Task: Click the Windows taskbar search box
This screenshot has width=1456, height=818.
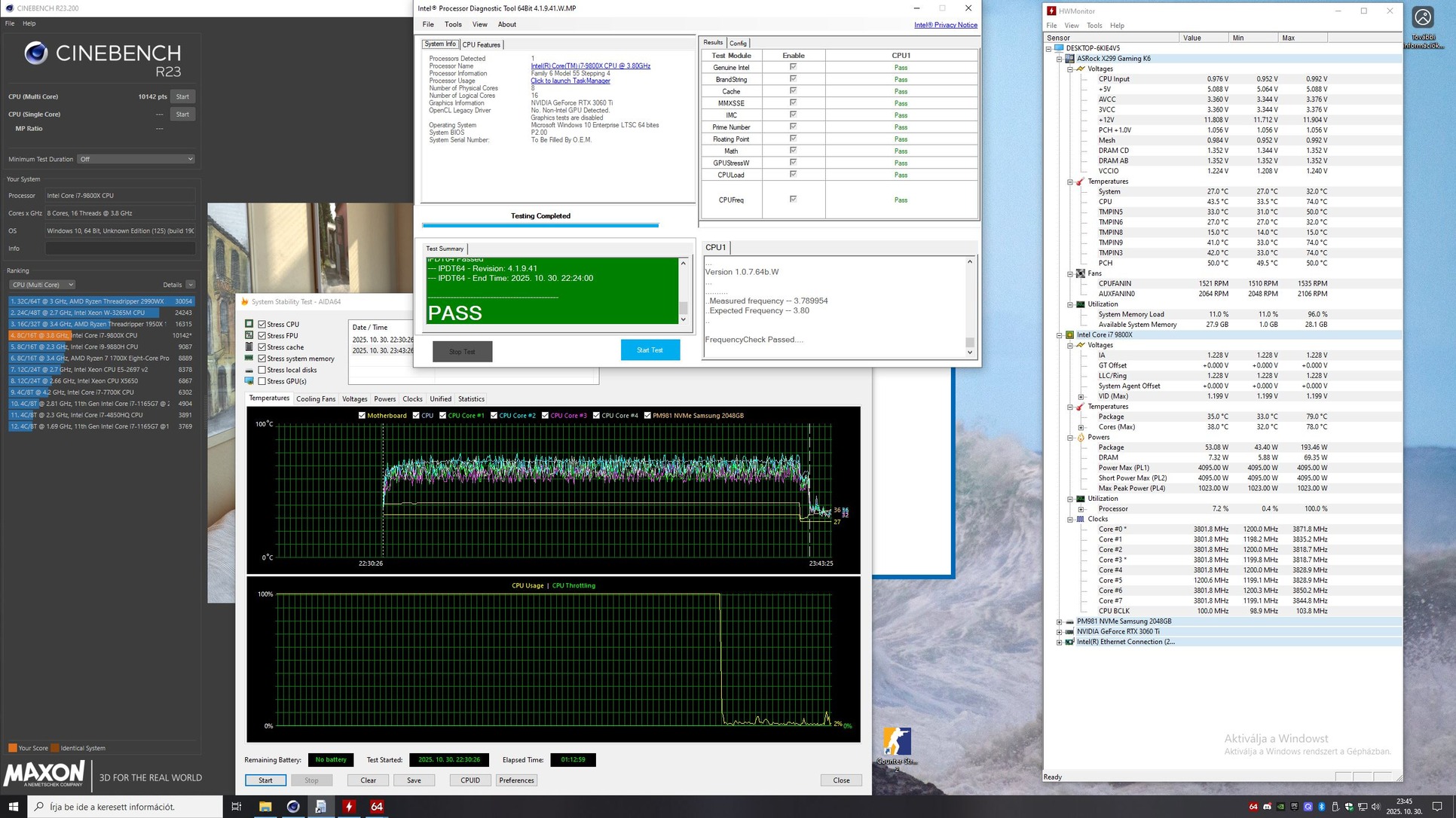Action: coord(126,806)
